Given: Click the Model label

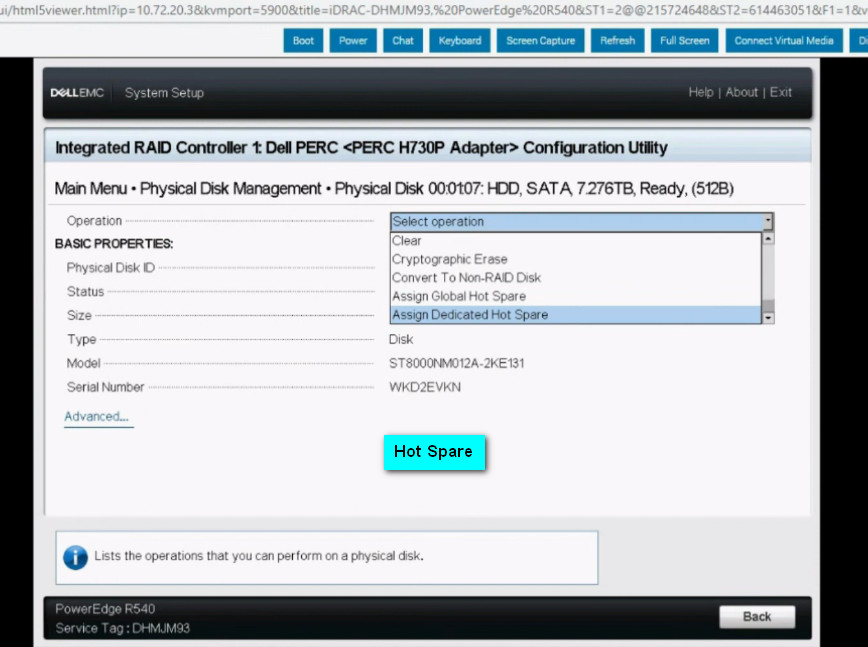Looking at the screenshot, I should [84, 363].
